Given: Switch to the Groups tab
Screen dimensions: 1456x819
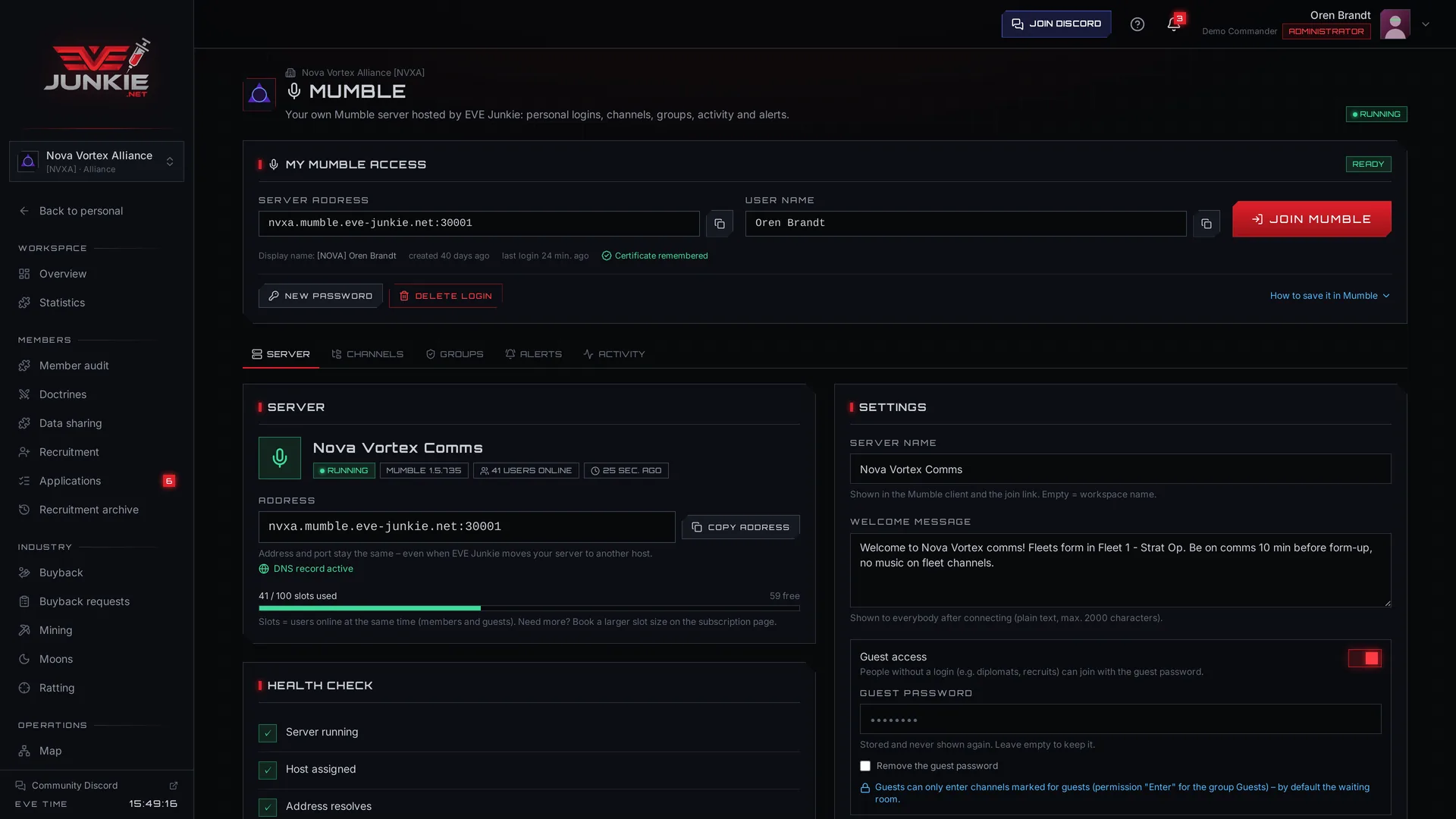Looking at the screenshot, I should (x=454, y=354).
